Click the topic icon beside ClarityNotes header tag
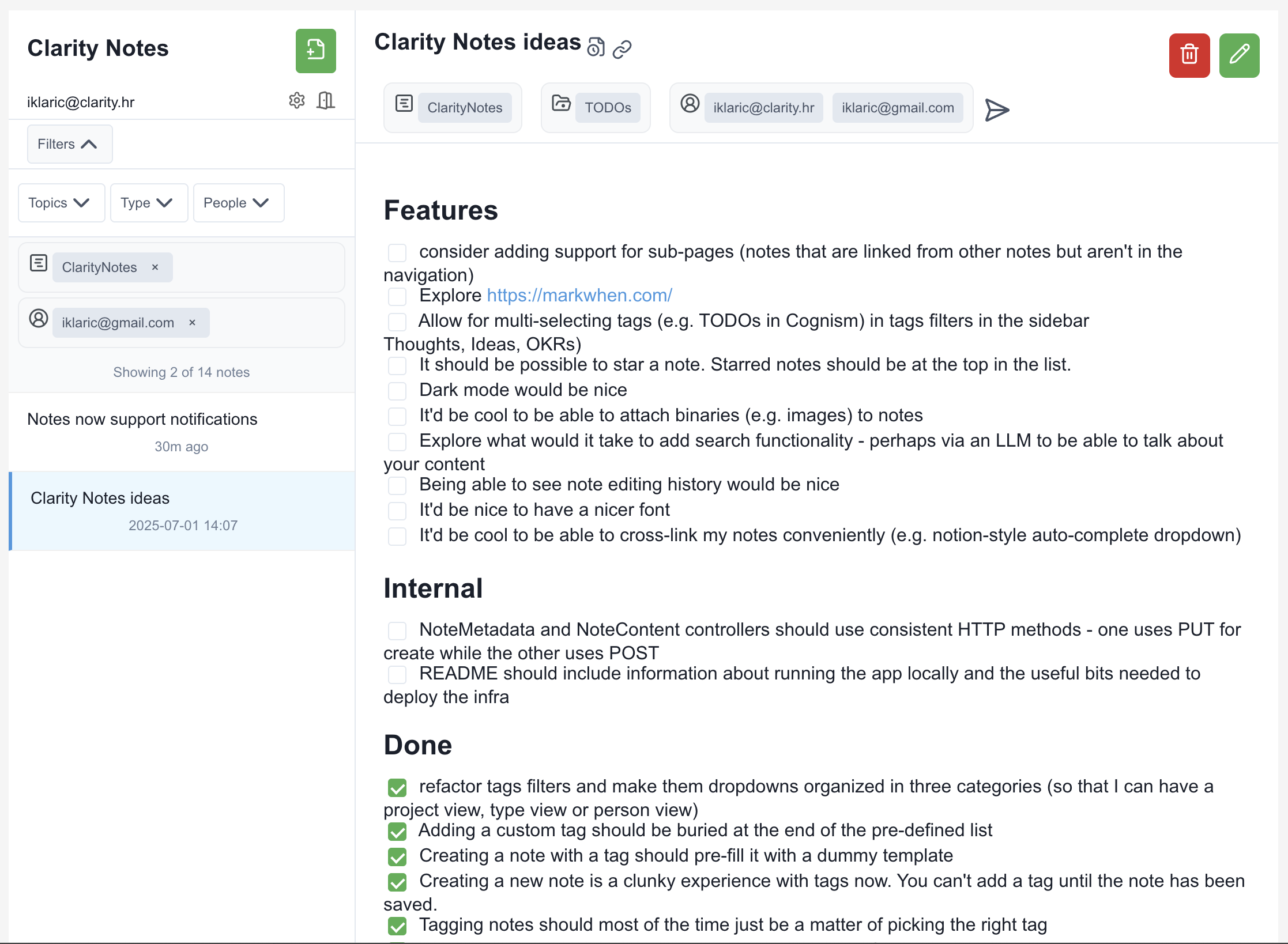Screen dimensions: 1288x944 tap(404, 104)
